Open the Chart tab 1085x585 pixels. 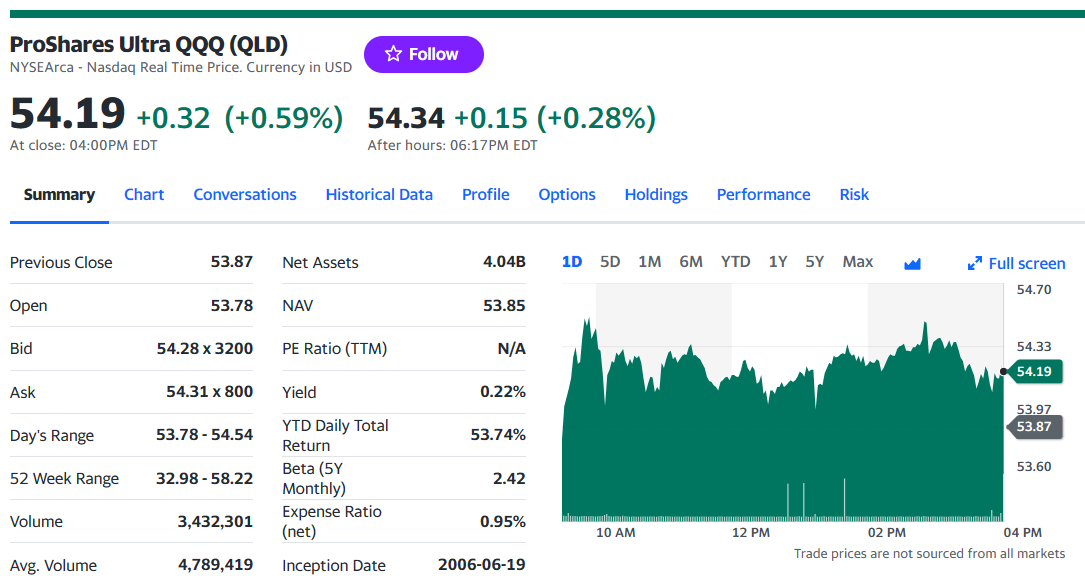pyautogui.click(x=144, y=195)
